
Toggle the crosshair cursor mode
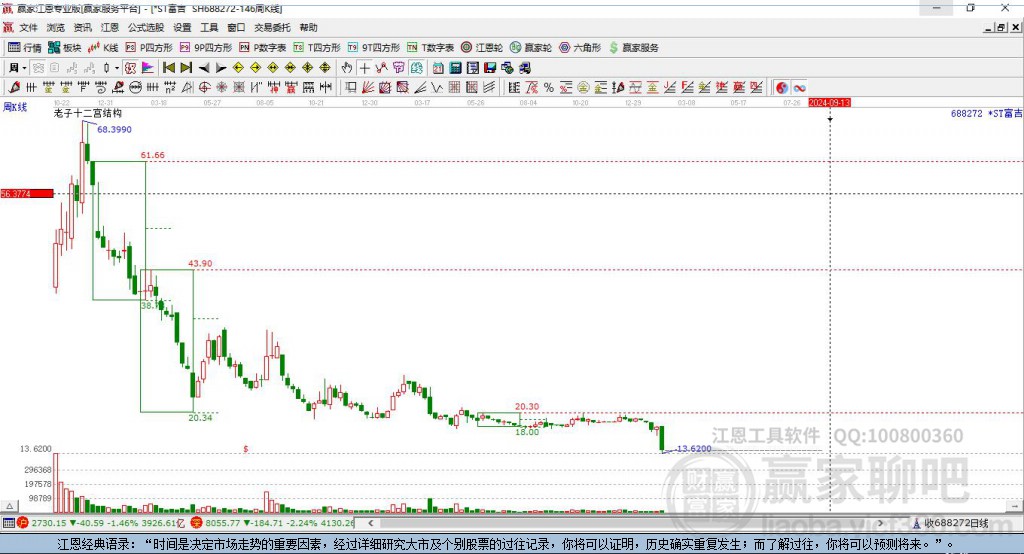click(x=364, y=68)
